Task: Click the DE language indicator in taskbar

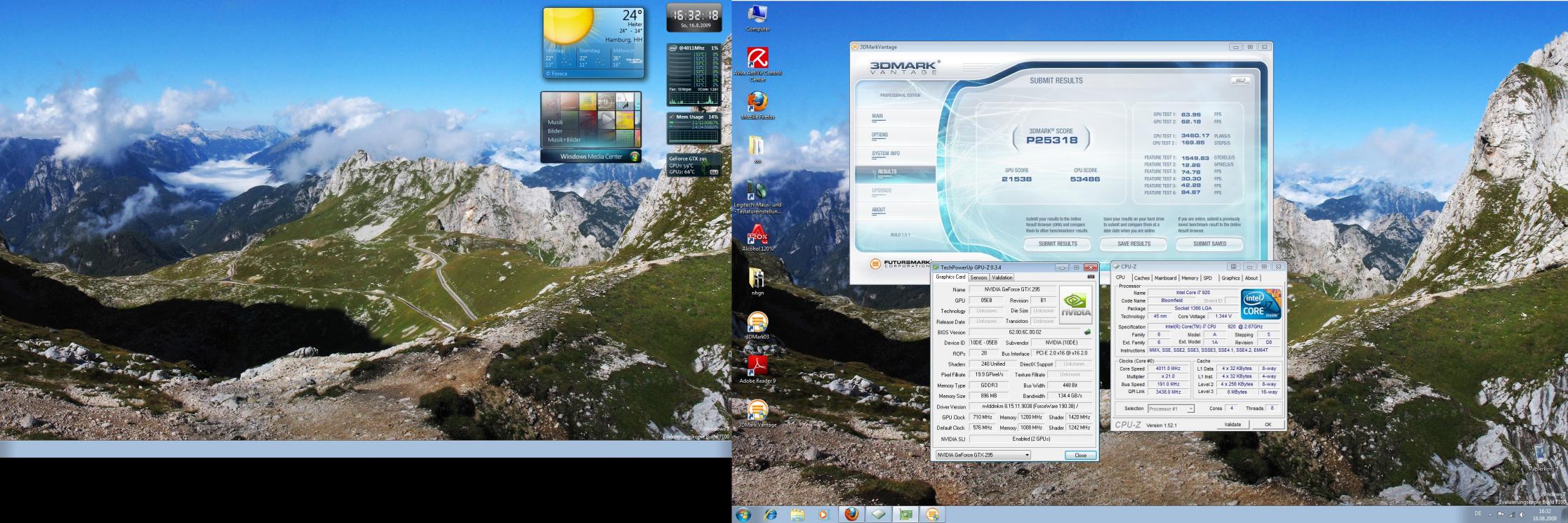Action: click(1477, 514)
